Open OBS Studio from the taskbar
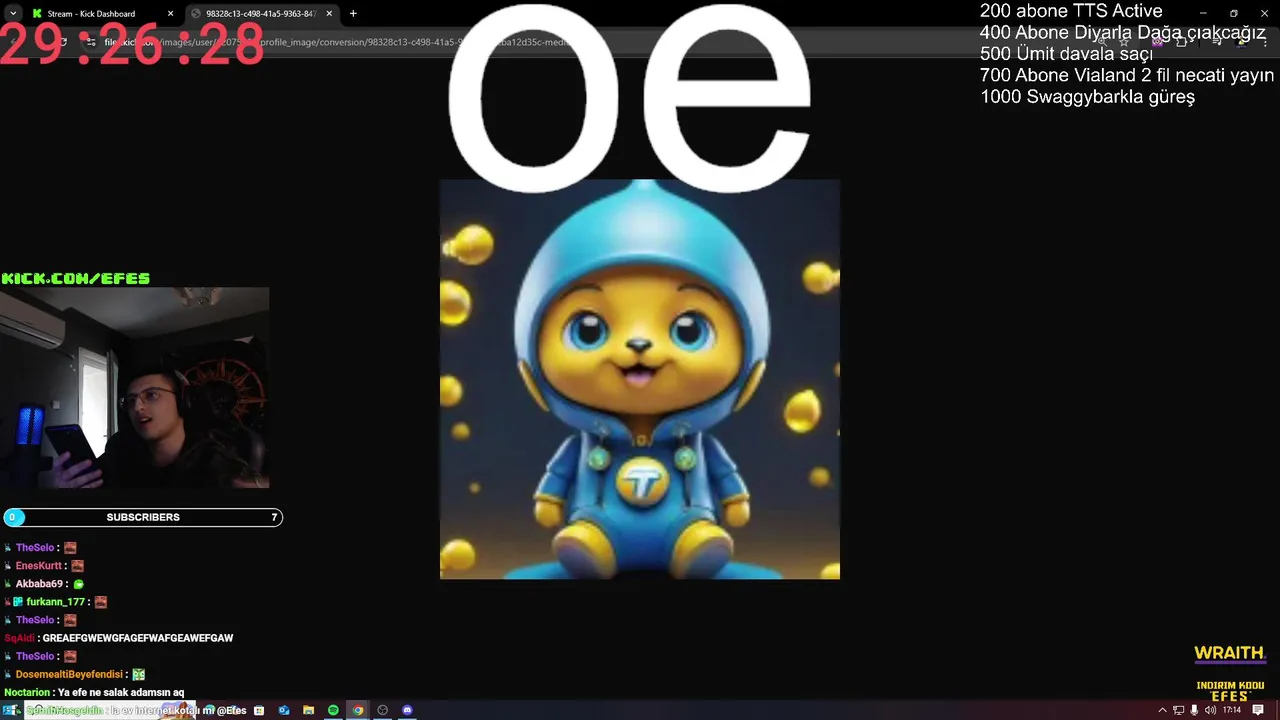1280x720 pixels. [x=382, y=710]
